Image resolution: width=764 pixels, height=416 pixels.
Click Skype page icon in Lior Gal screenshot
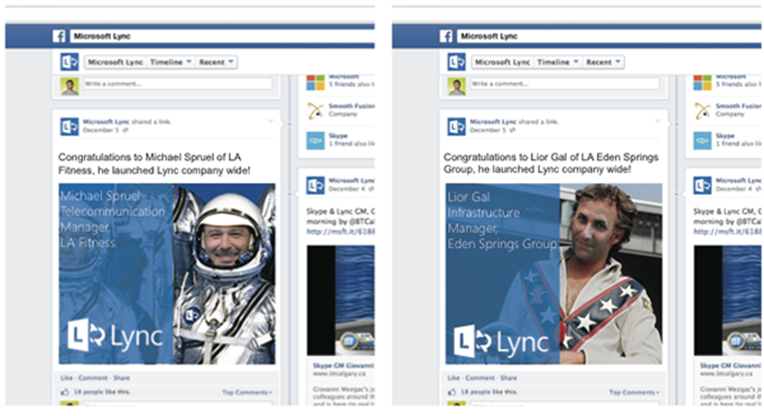coord(703,140)
